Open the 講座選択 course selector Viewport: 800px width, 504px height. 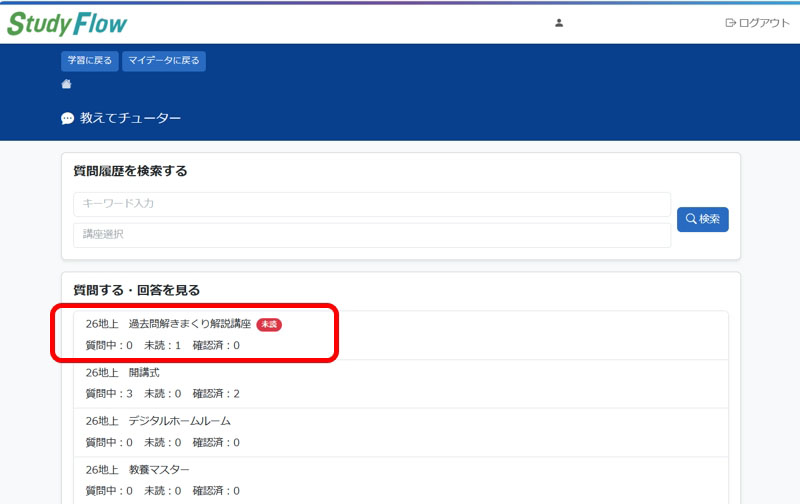click(x=371, y=234)
